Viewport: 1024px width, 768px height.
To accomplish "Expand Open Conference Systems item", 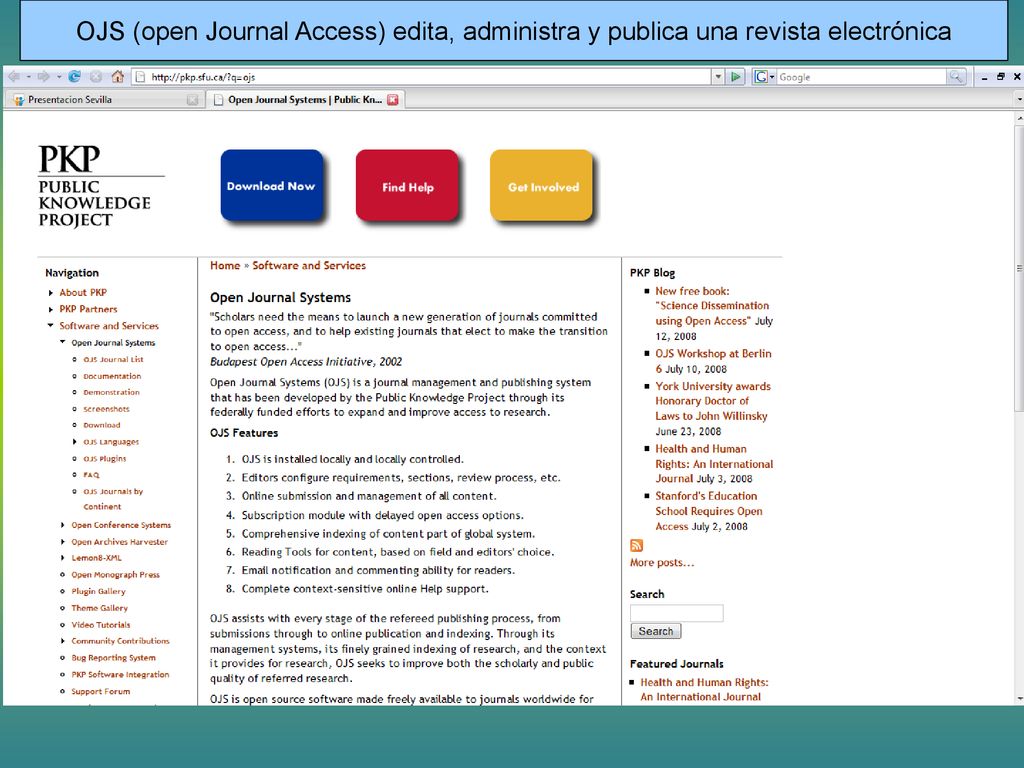I will (63, 525).
